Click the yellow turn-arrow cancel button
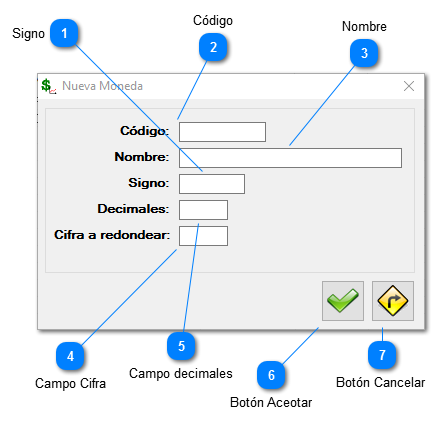Screen dimensions: 445x426 393,301
